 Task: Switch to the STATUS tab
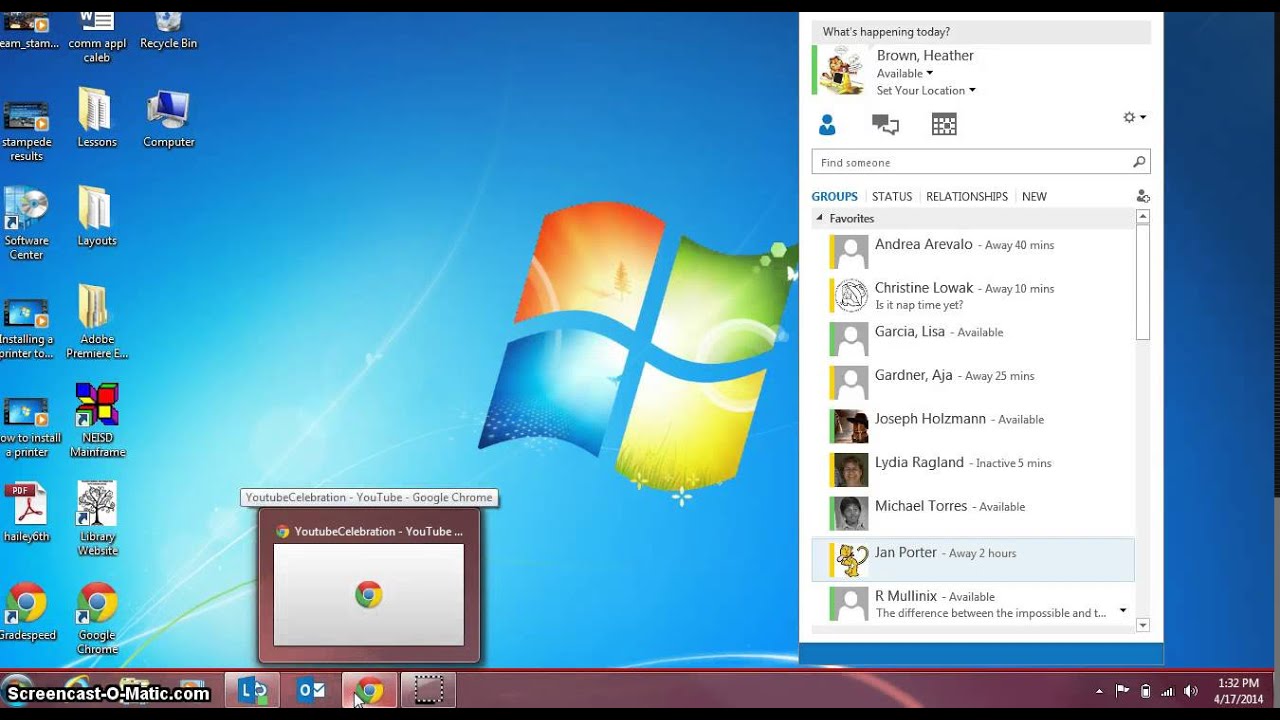892,197
